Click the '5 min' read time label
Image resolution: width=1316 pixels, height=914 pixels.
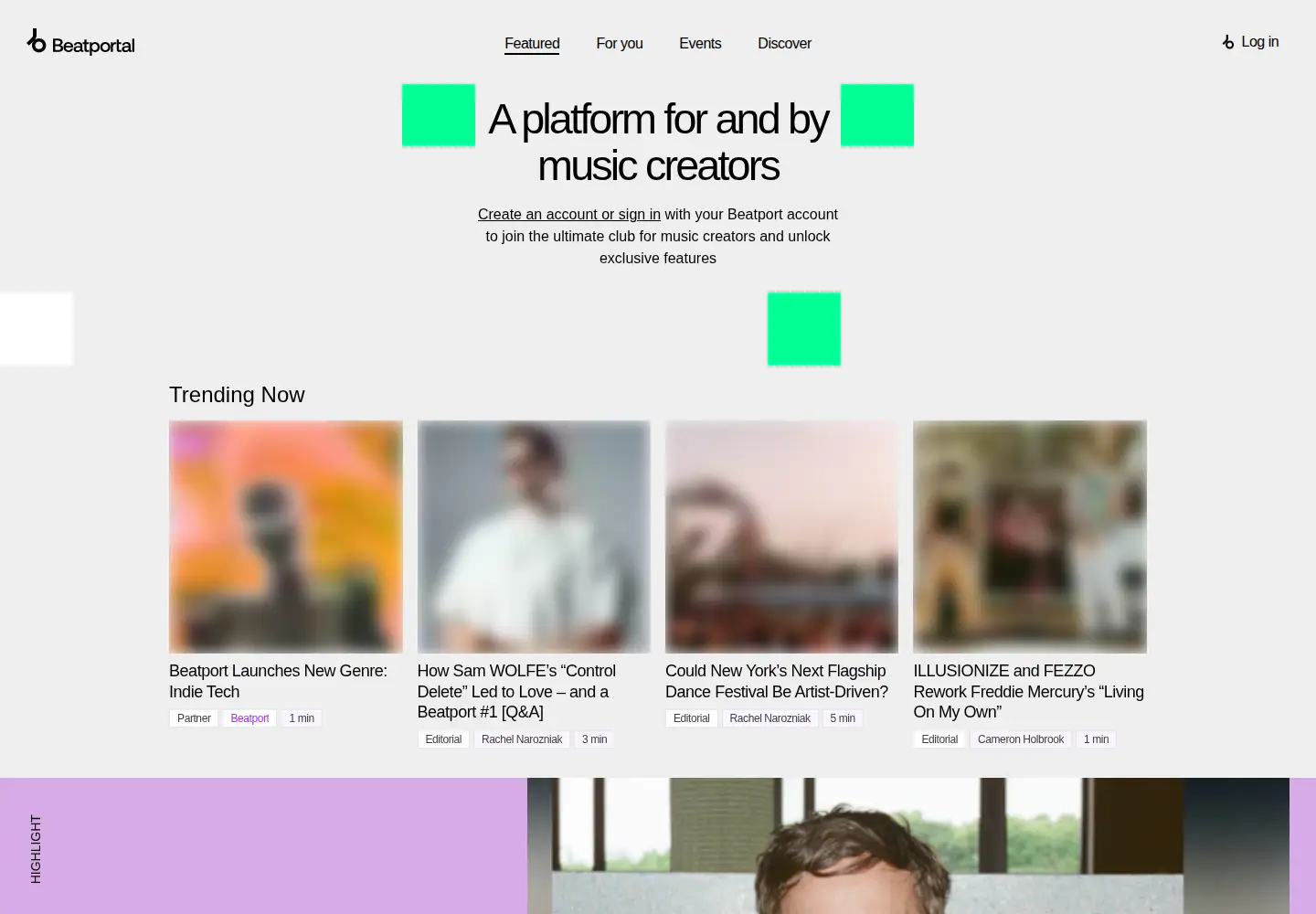[843, 718]
